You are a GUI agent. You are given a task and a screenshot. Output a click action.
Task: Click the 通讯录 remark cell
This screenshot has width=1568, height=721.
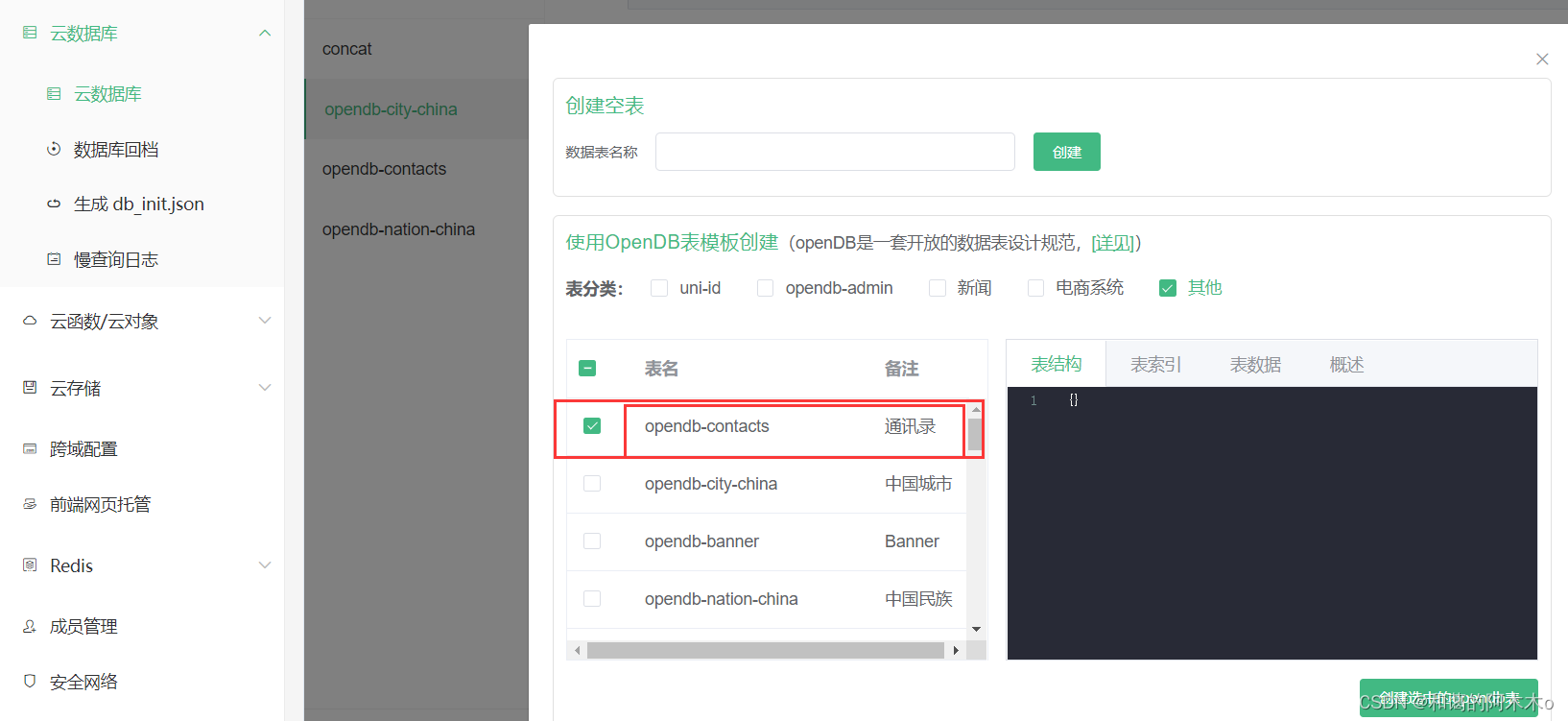coord(910,426)
